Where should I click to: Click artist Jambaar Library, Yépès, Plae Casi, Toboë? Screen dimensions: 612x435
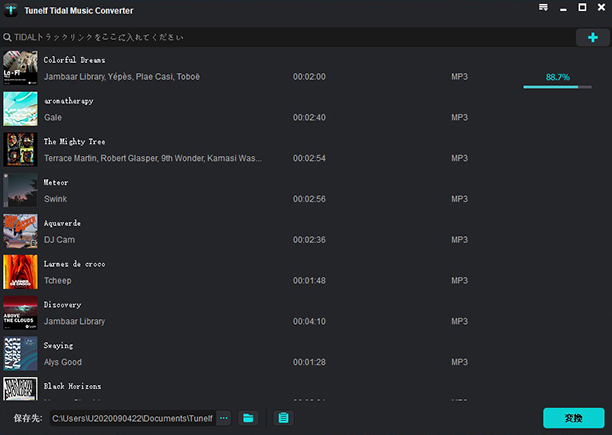122,77
